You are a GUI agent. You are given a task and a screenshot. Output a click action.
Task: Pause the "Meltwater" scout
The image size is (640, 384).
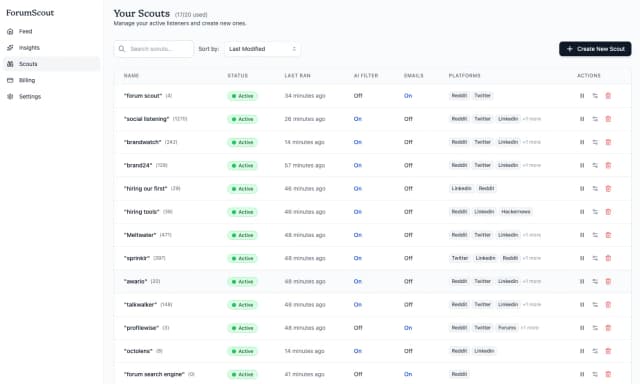pyautogui.click(x=582, y=235)
